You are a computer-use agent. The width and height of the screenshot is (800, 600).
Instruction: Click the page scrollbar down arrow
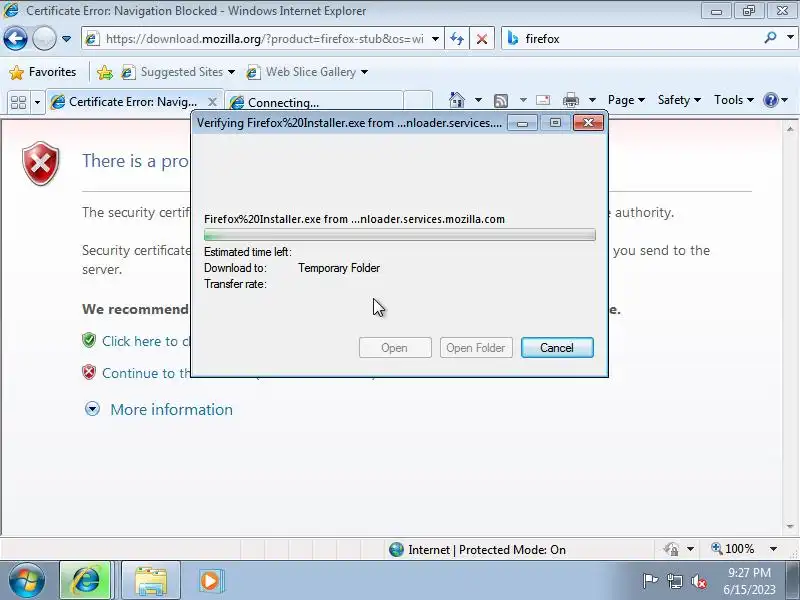(x=790, y=527)
